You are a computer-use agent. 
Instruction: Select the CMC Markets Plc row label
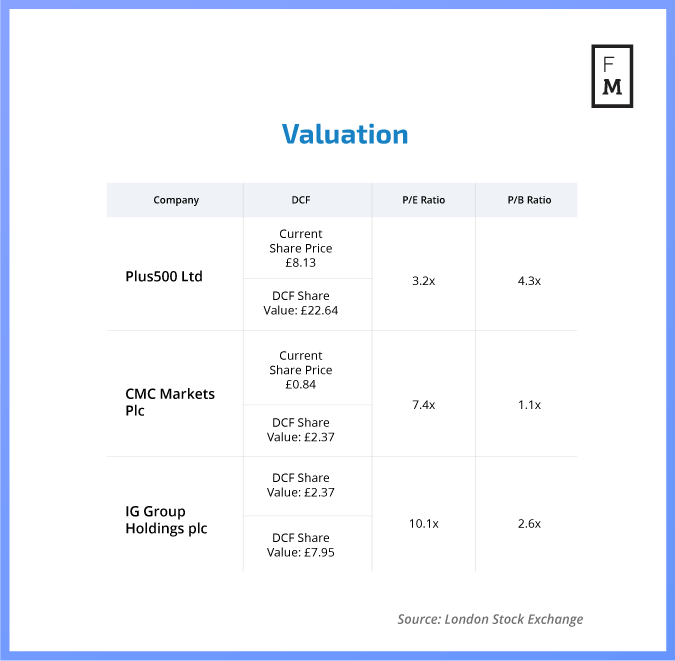169,402
